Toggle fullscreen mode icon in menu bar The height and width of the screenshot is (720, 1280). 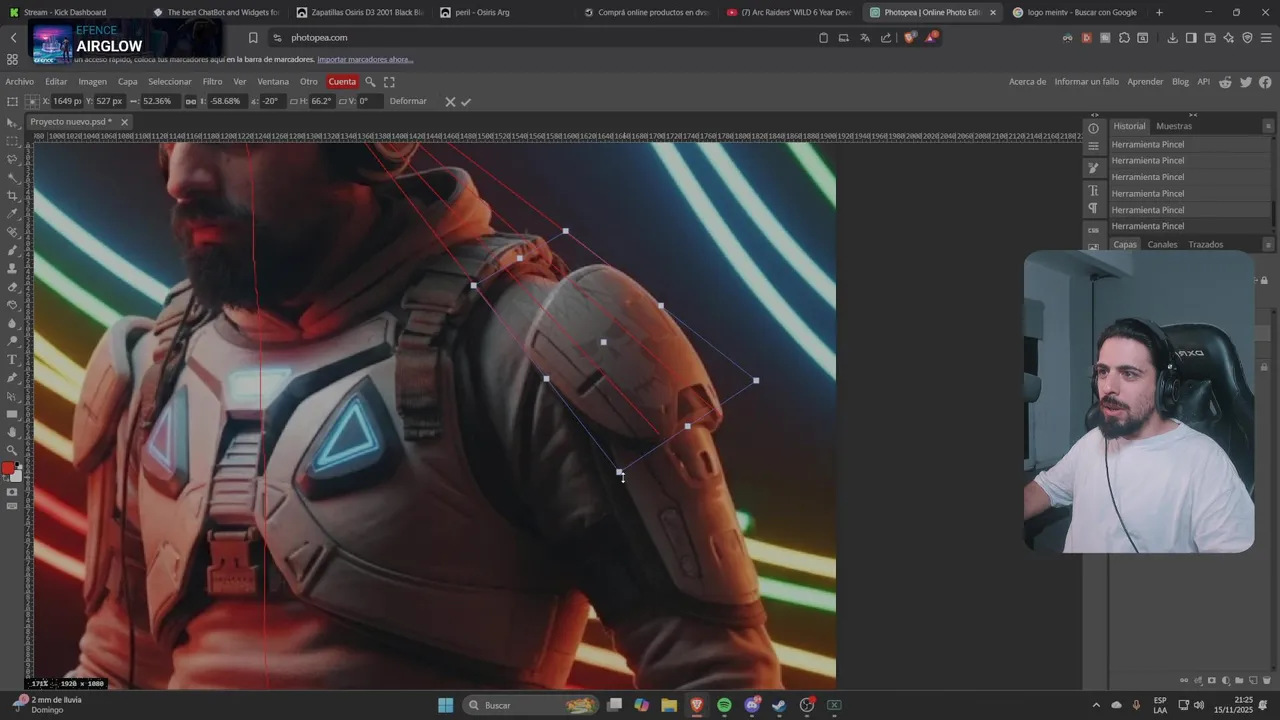(x=389, y=82)
